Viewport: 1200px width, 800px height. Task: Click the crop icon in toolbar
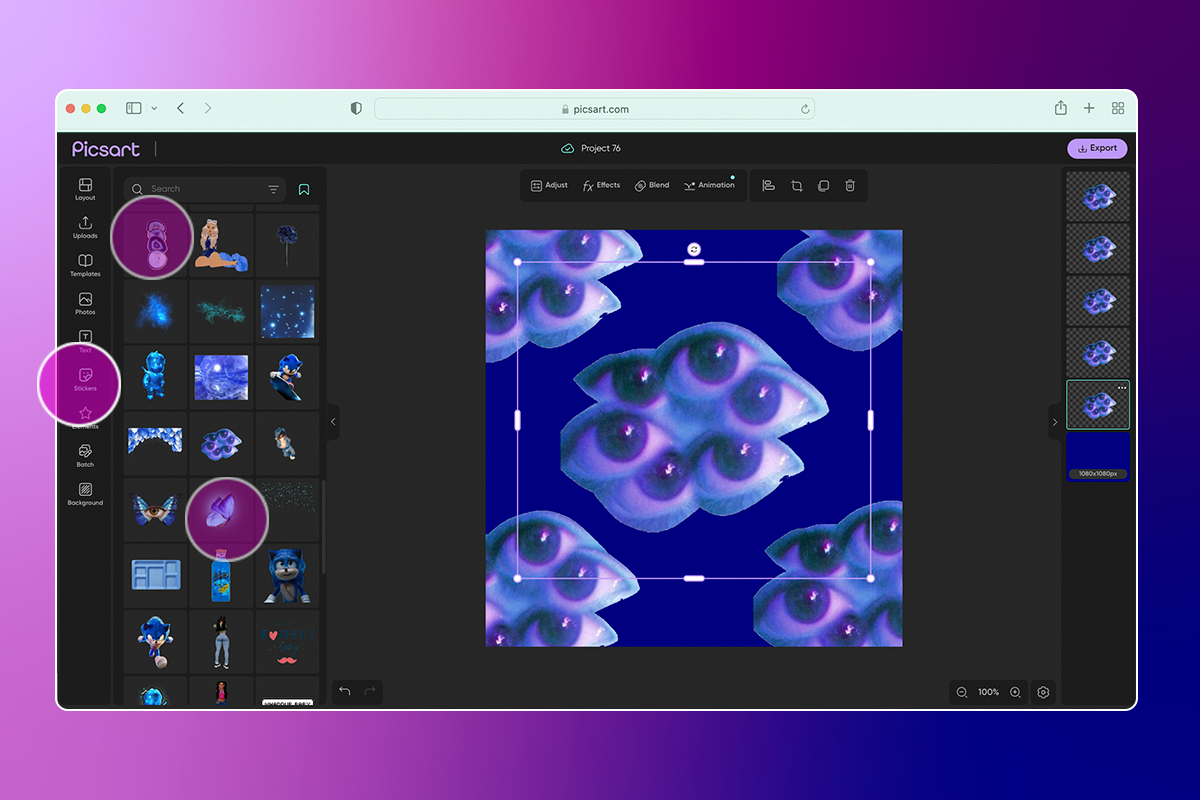(797, 185)
